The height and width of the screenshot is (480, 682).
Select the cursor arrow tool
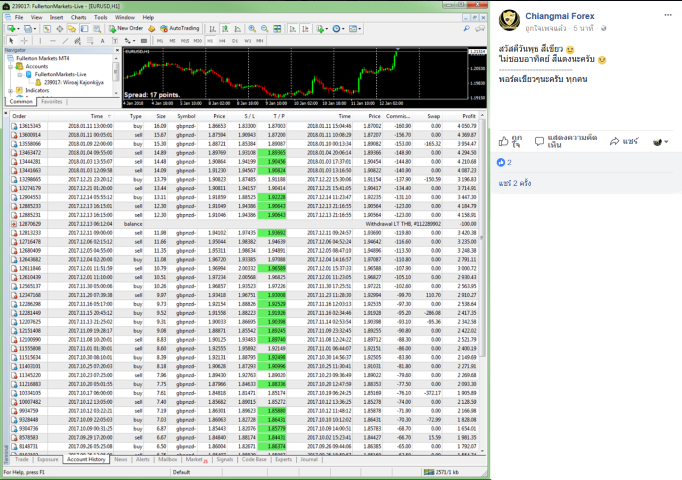(11, 41)
